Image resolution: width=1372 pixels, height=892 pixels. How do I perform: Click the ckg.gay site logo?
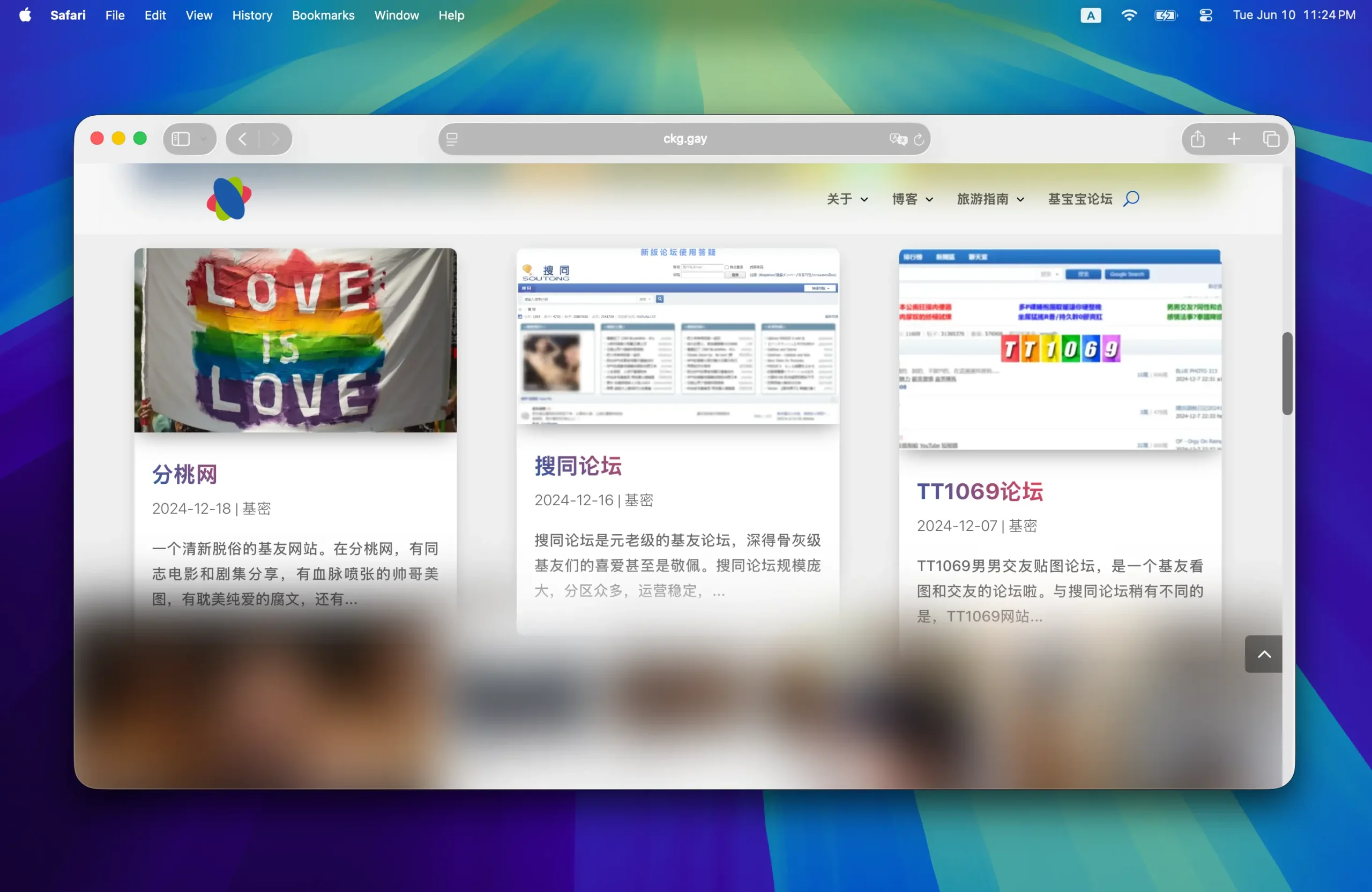(228, 199)
